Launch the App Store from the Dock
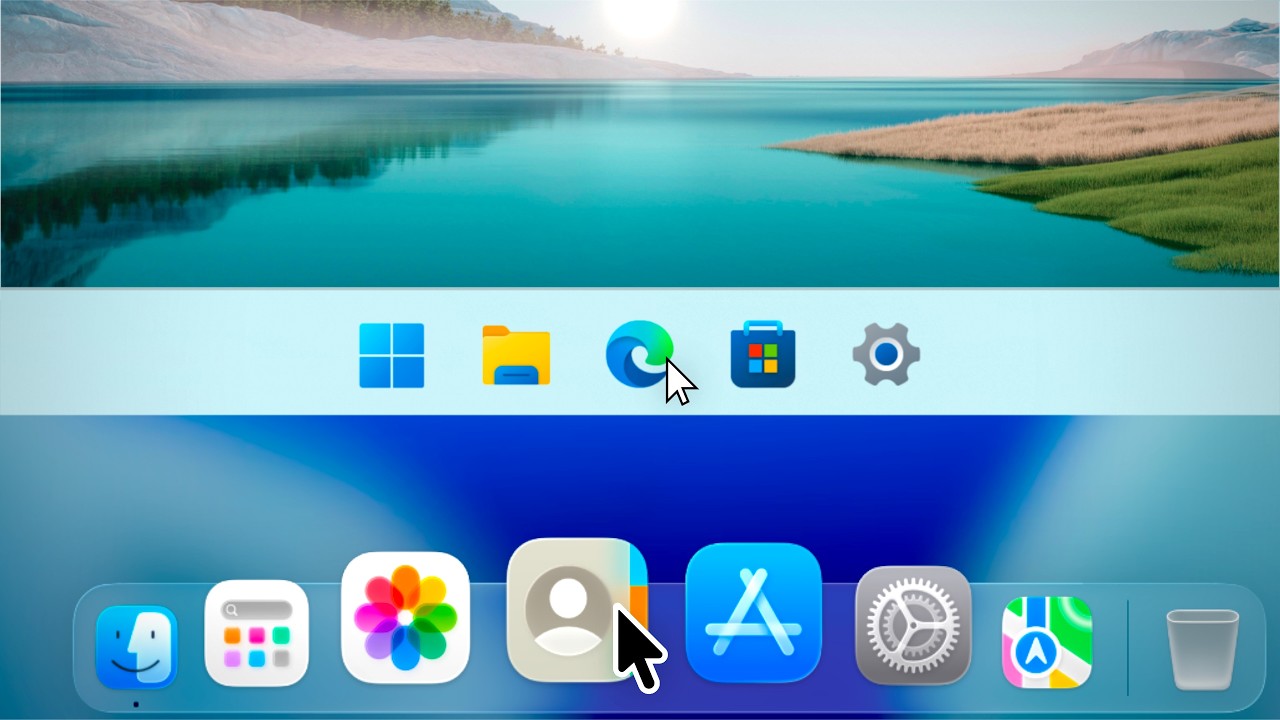The image size is (1280, 720). click(x=754, y=613)
